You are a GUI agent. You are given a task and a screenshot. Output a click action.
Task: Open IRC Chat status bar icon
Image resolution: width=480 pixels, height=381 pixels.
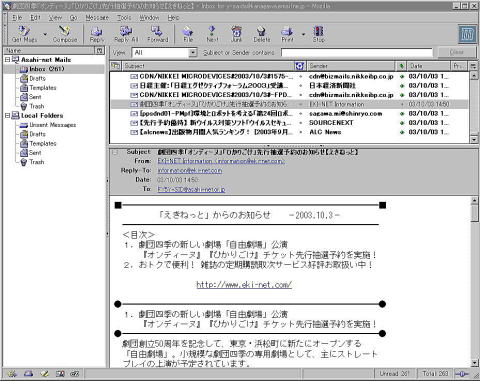coord(75,374)
